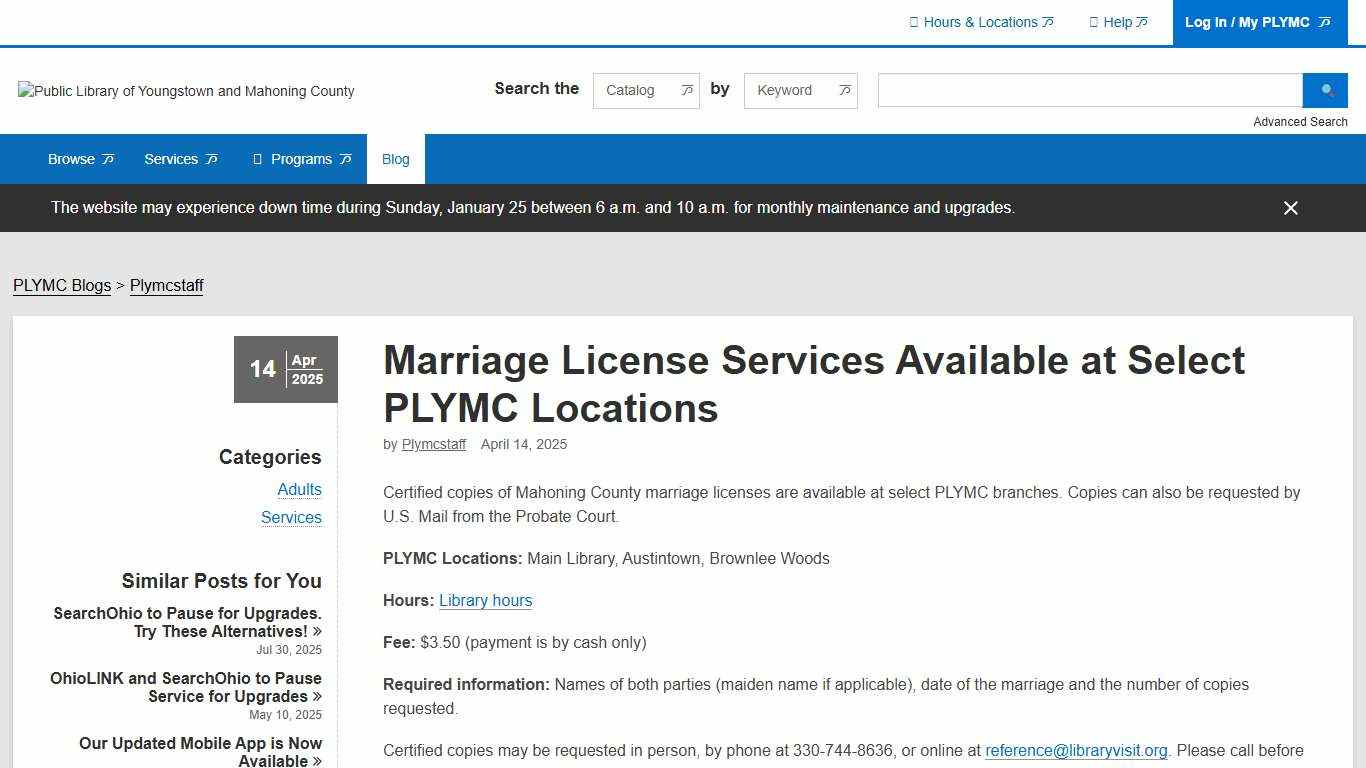Click the location pin icon beside Hours & Locations
The width and height of the screenshot is (1366, 768).
pyautogui.click(x=914, y=22)
